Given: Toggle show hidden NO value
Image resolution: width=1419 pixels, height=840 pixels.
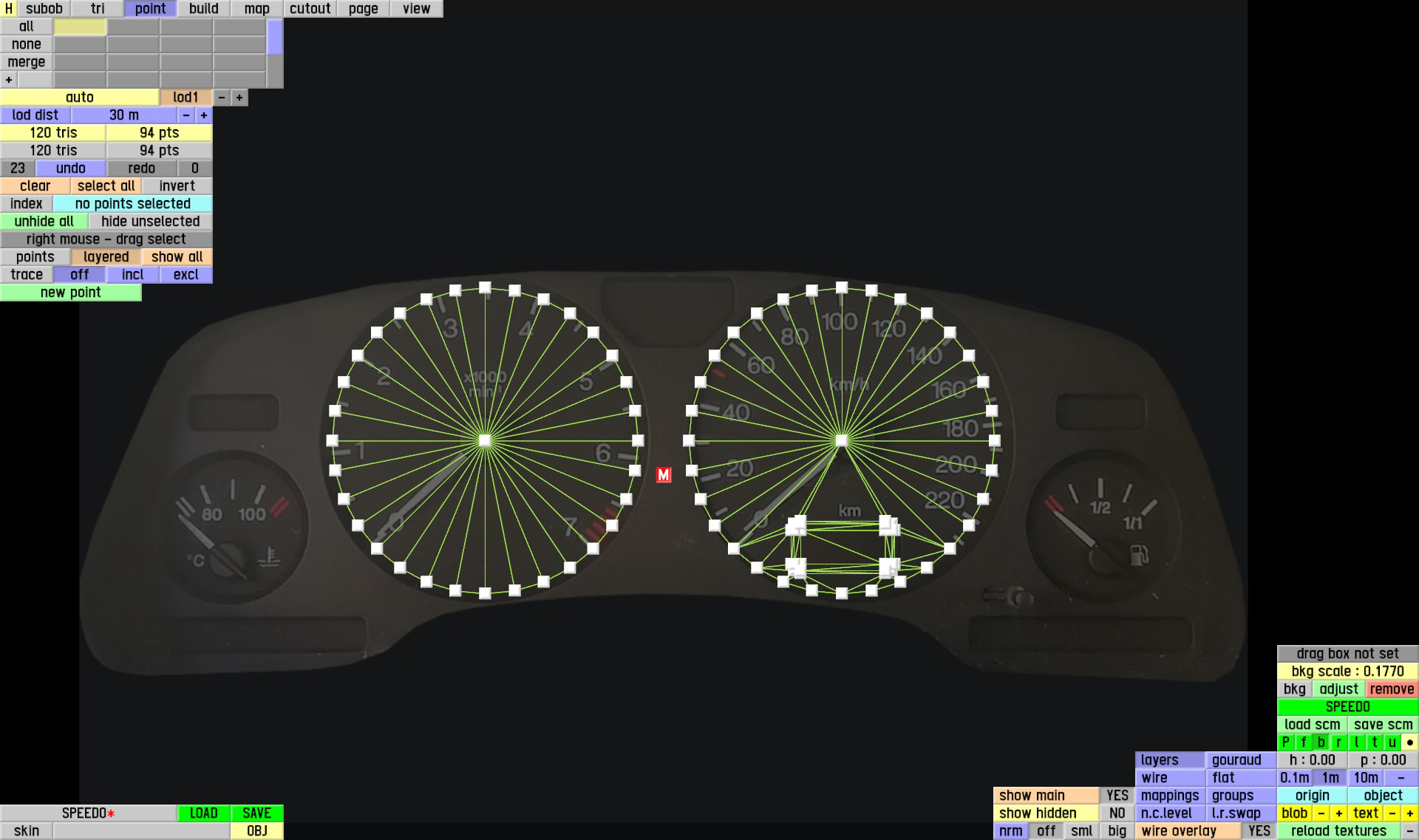Looking at the screenshot, I should click(1117, 813).
